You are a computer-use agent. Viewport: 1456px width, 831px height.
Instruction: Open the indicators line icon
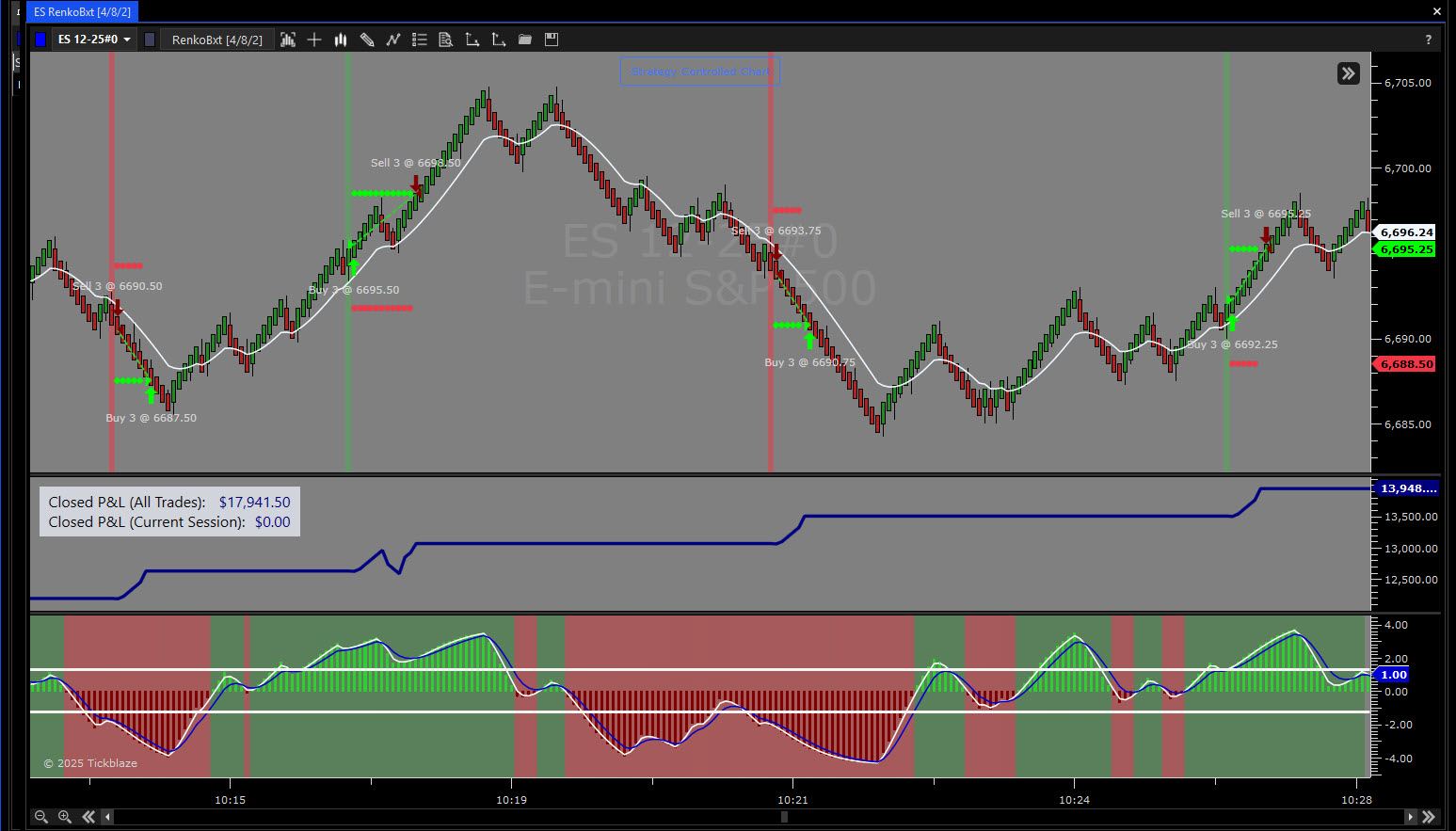393,40
